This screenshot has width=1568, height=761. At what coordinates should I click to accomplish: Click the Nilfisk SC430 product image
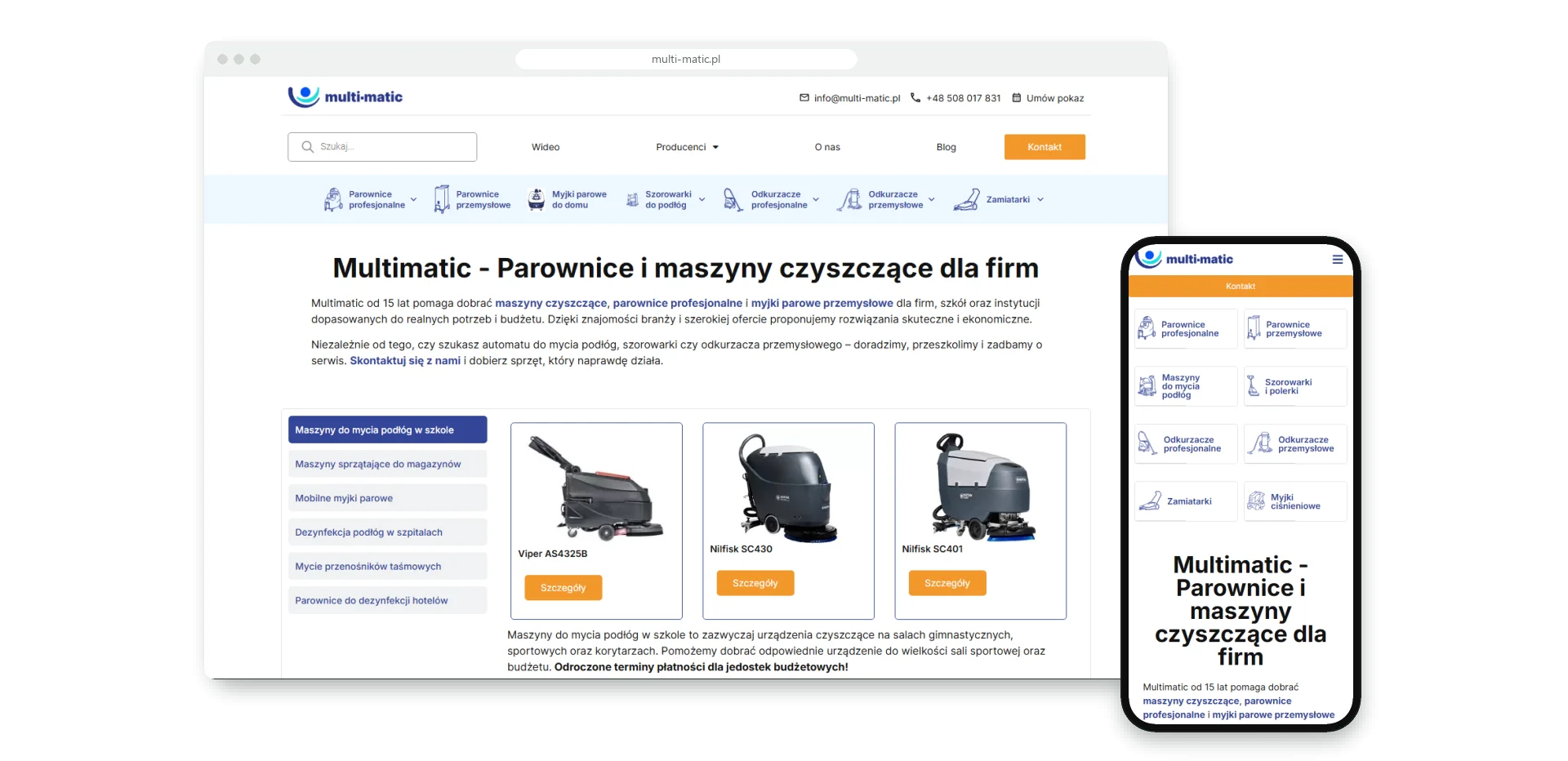tap(788, 487)
